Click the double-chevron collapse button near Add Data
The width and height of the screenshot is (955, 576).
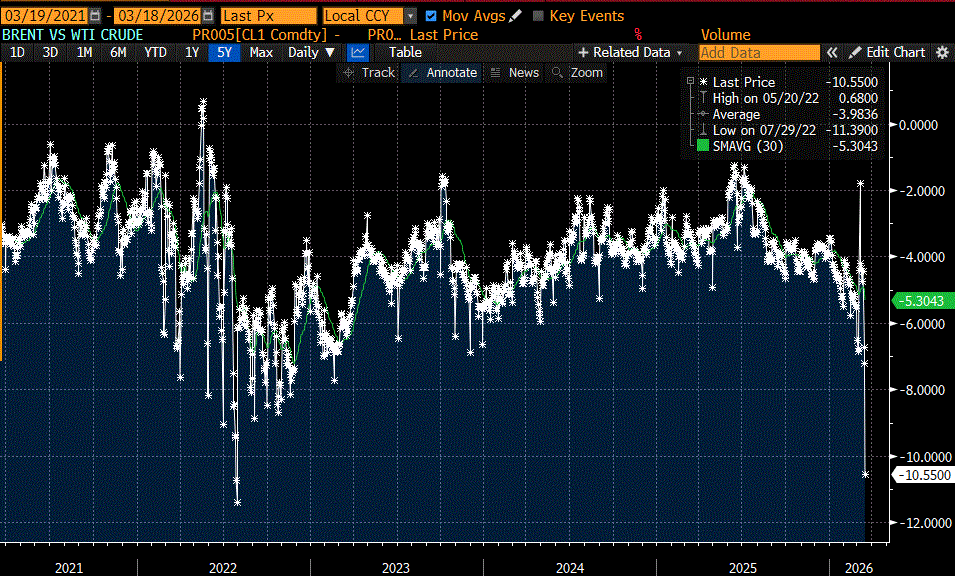(x=832, y=51)
